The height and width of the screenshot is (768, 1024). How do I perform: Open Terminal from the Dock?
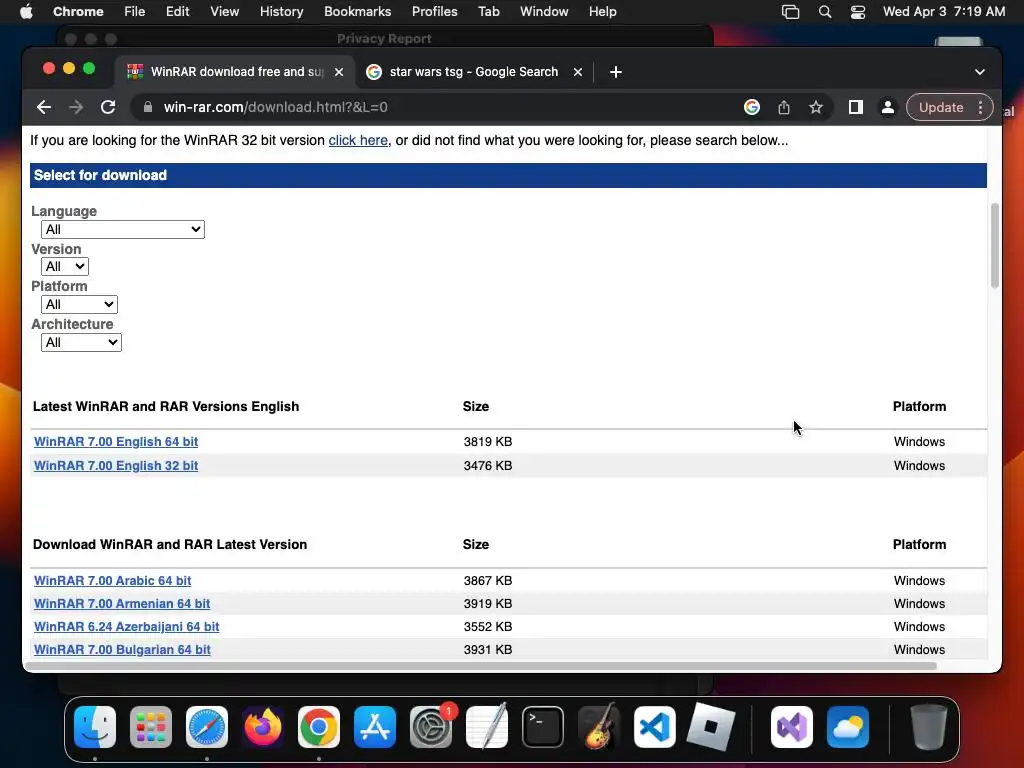(x=543, y=727)
